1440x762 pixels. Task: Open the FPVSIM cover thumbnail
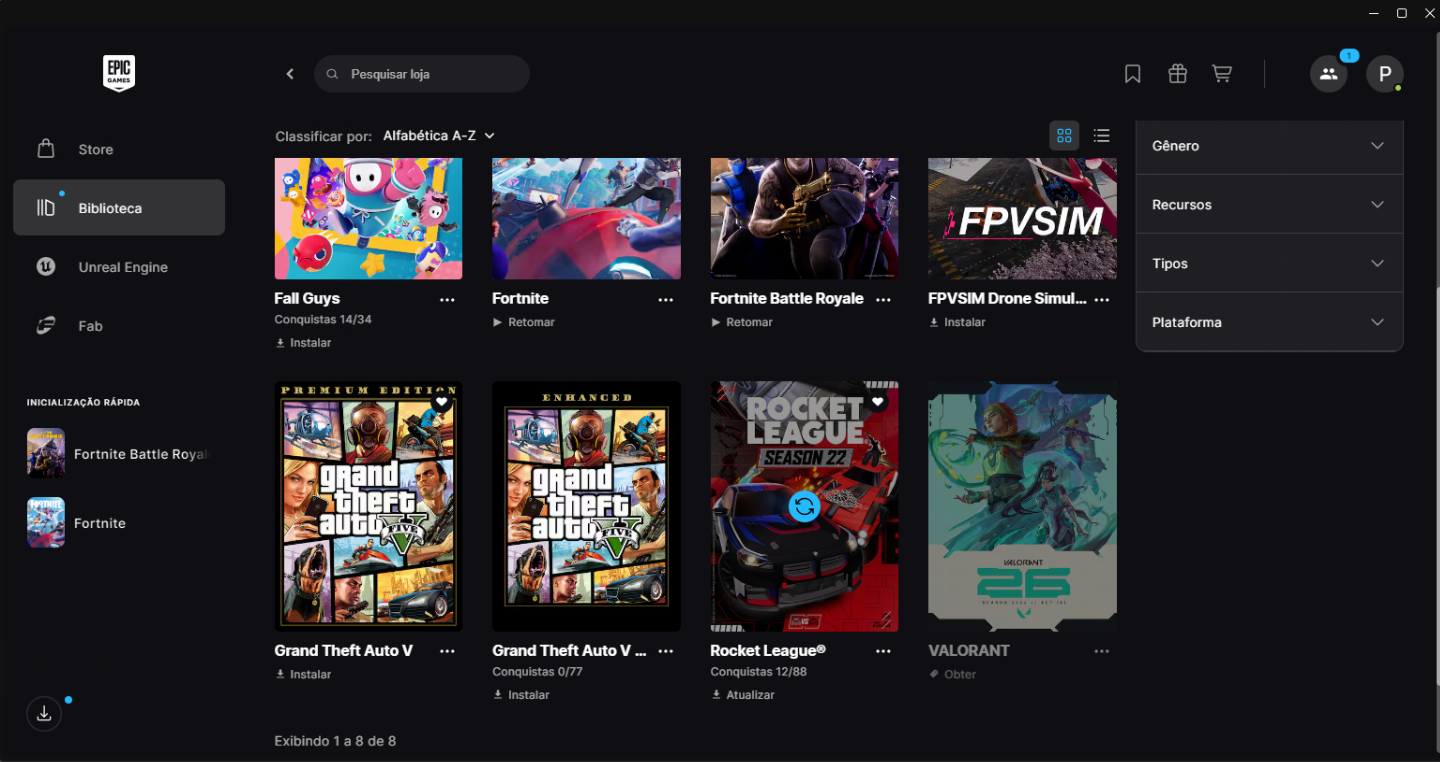click(x=1022, y=218)
